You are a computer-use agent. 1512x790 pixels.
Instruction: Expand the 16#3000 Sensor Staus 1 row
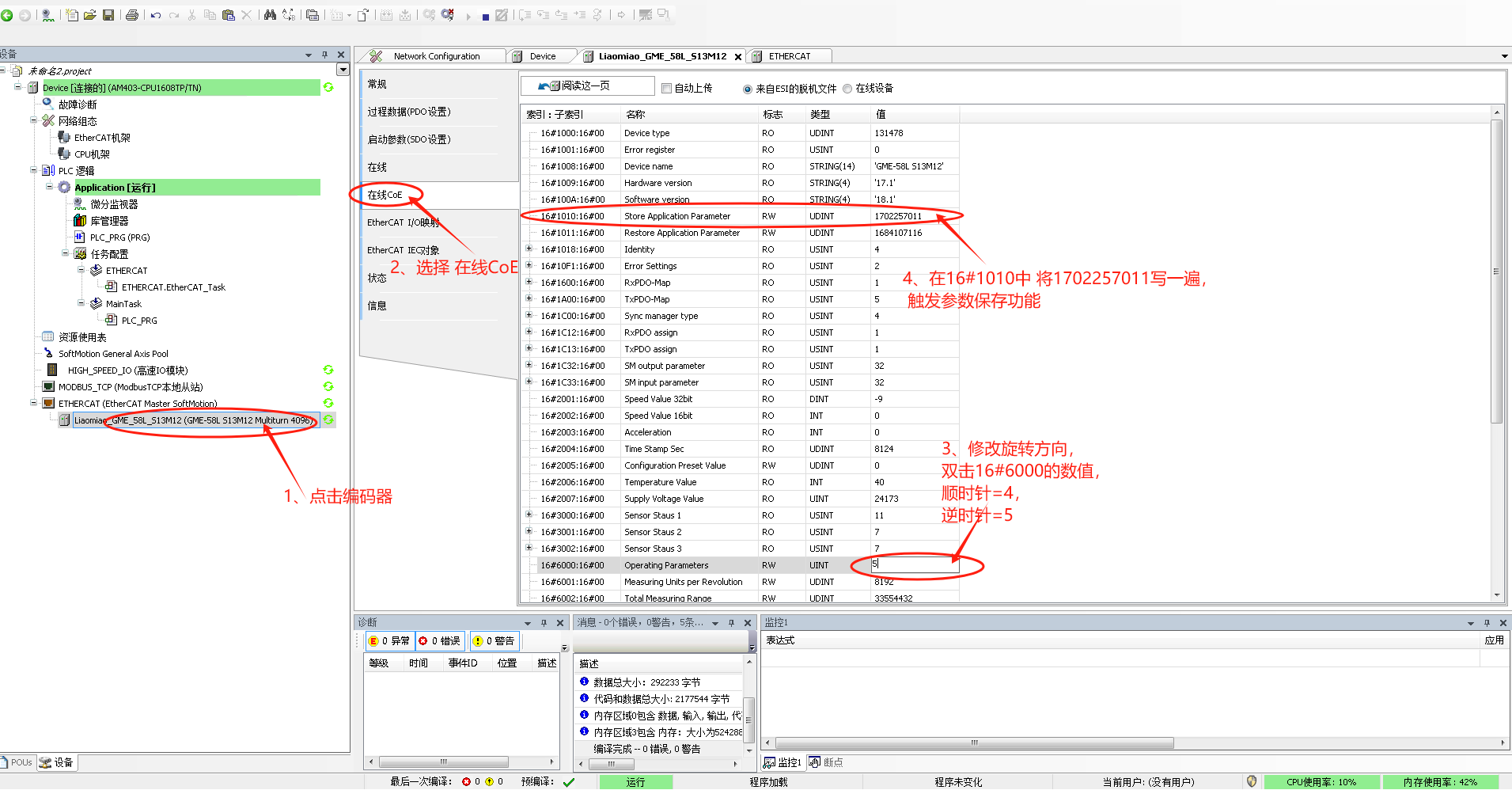click(529, 515)
